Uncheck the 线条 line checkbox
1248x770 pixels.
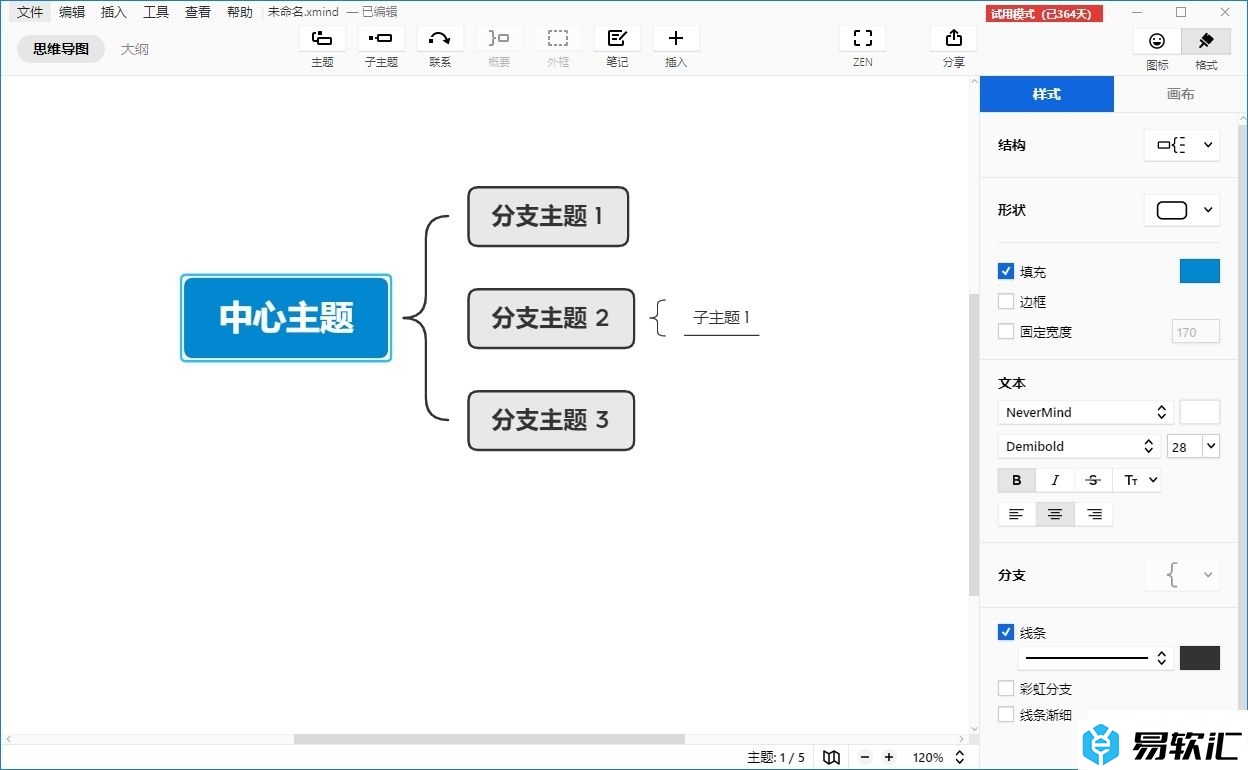coord(1006,632)
